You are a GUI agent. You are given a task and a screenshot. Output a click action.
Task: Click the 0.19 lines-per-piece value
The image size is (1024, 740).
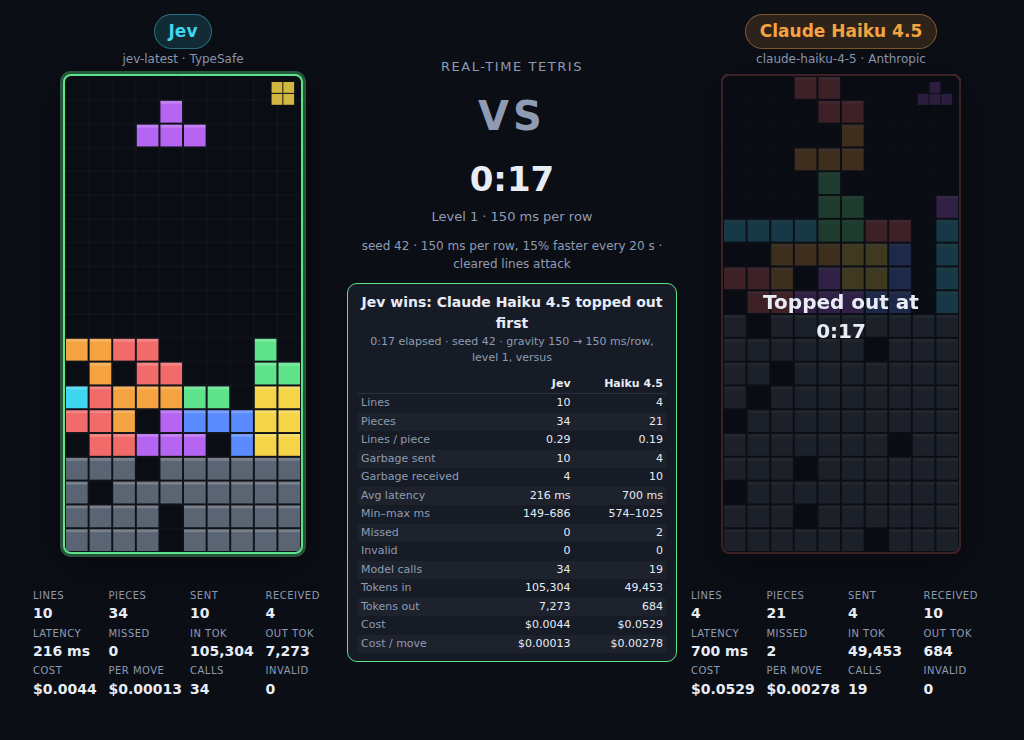[650, 440]
